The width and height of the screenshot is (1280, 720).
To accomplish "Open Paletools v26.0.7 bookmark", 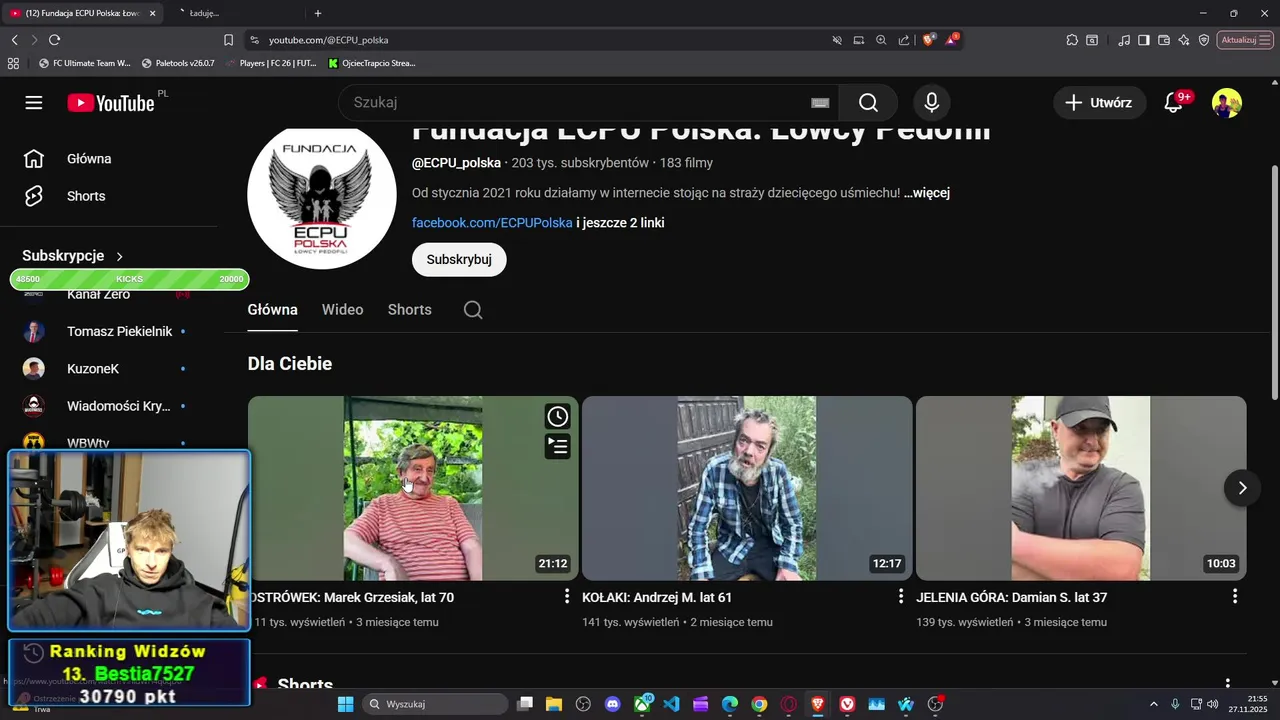I will pos(178,63).
